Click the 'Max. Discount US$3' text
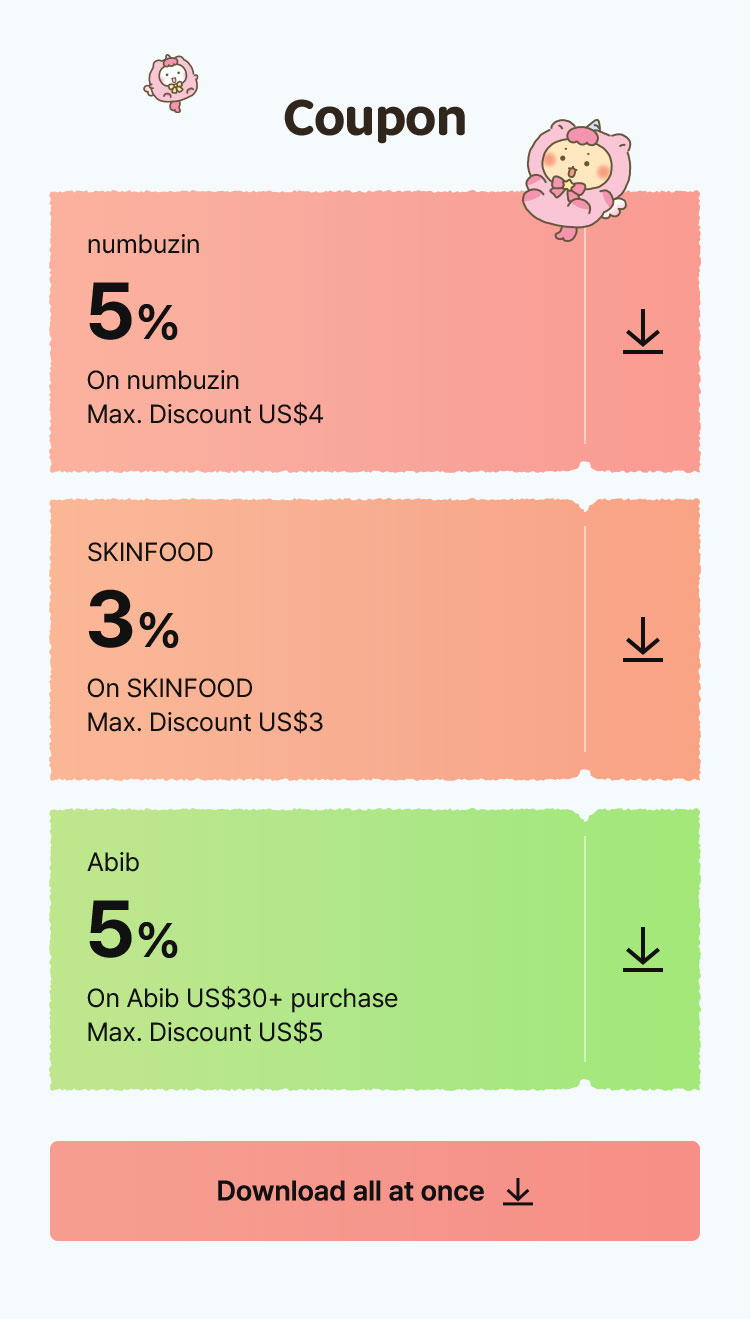The height and width of the screenshot is (1319, 750). coord(205,722)
